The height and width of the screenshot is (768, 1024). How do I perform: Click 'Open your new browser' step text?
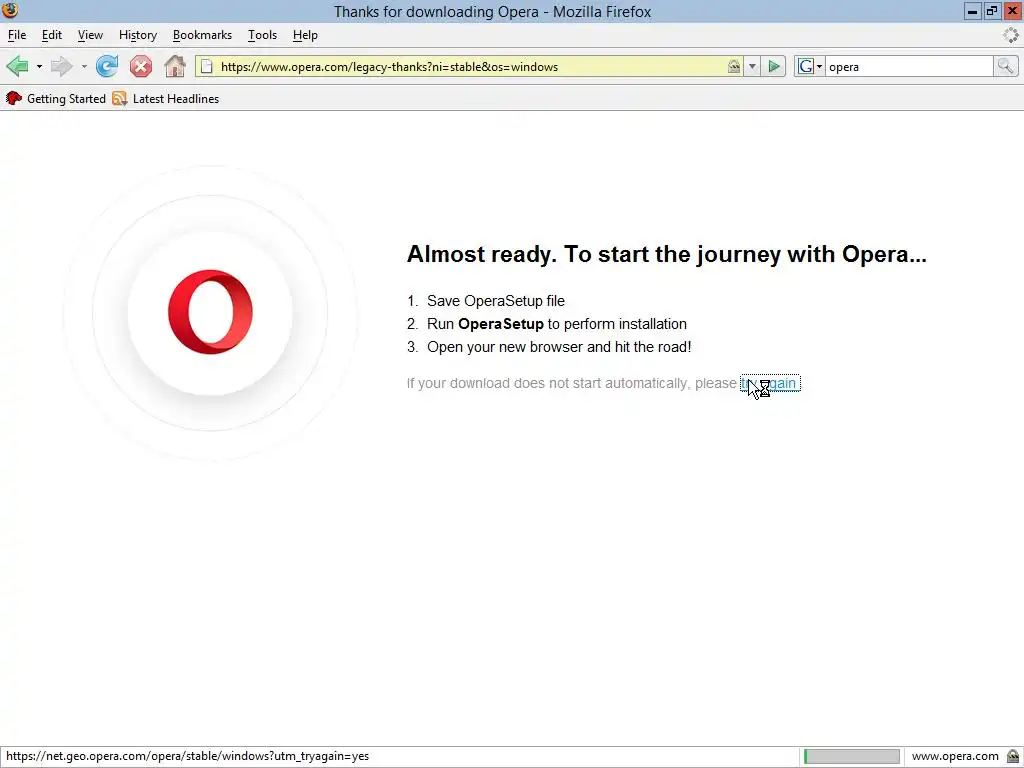[x=559, y=347]
